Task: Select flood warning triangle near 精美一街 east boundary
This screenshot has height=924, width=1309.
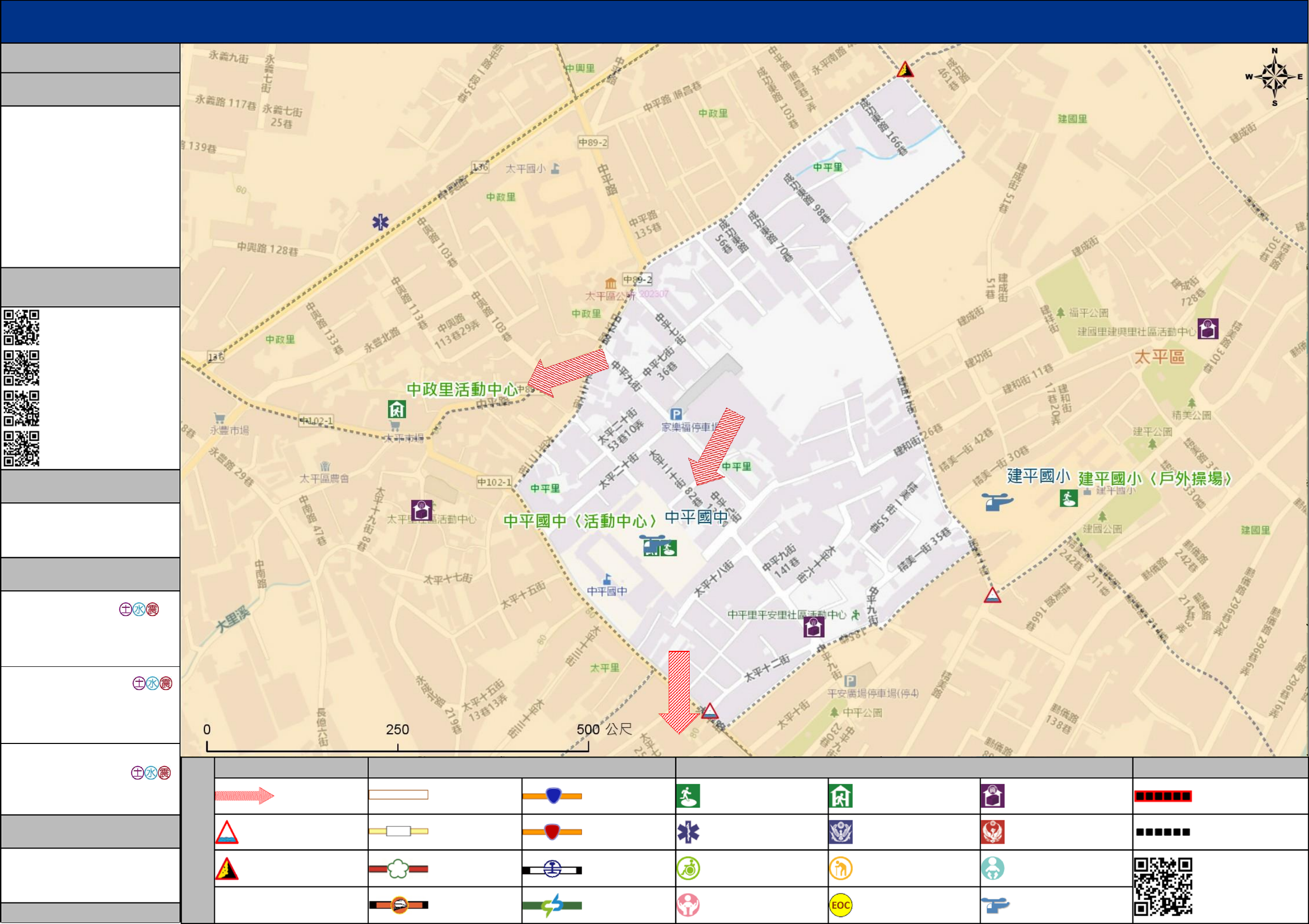Action: 992,595
